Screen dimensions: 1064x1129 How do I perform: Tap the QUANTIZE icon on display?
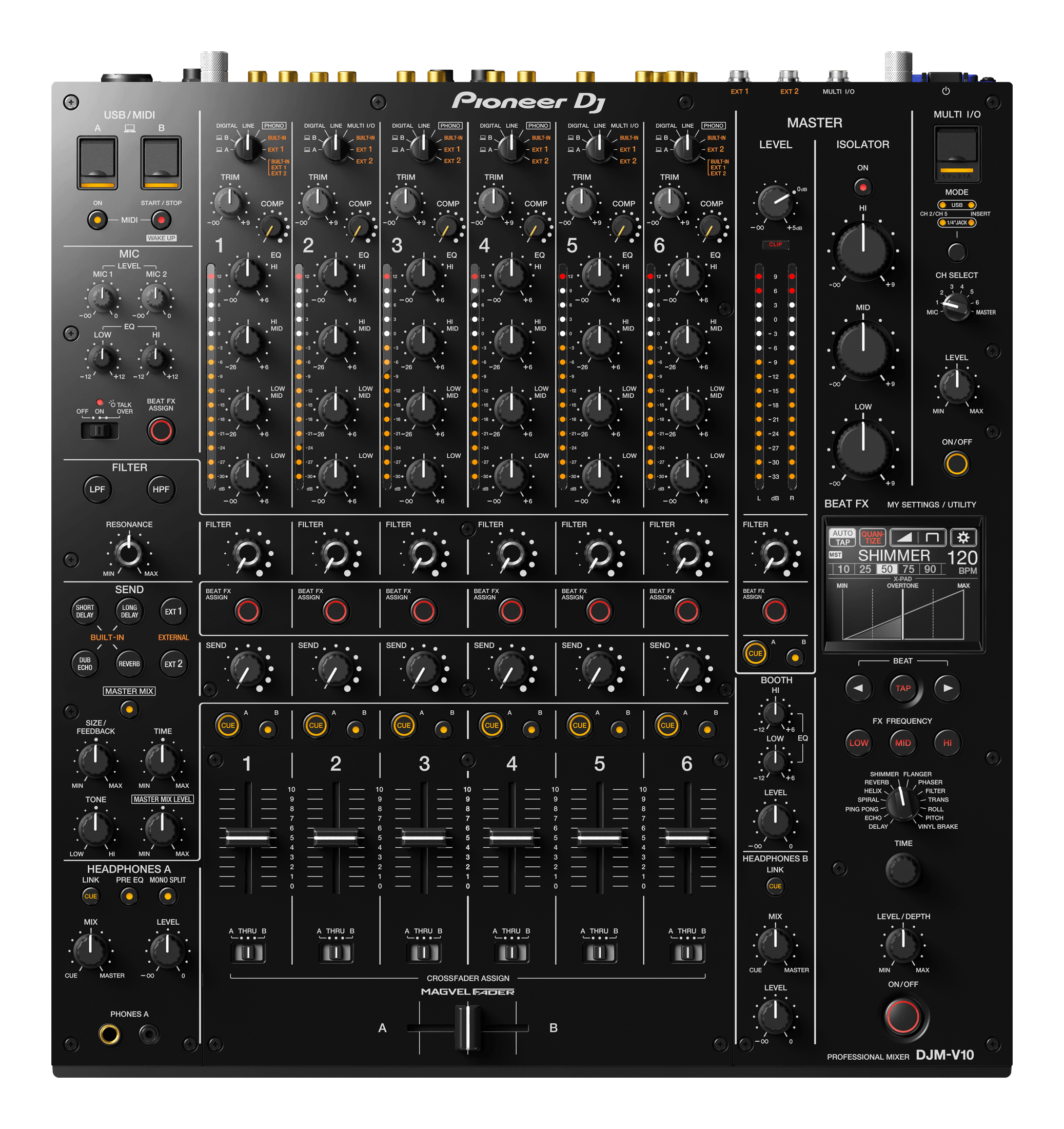872,537
